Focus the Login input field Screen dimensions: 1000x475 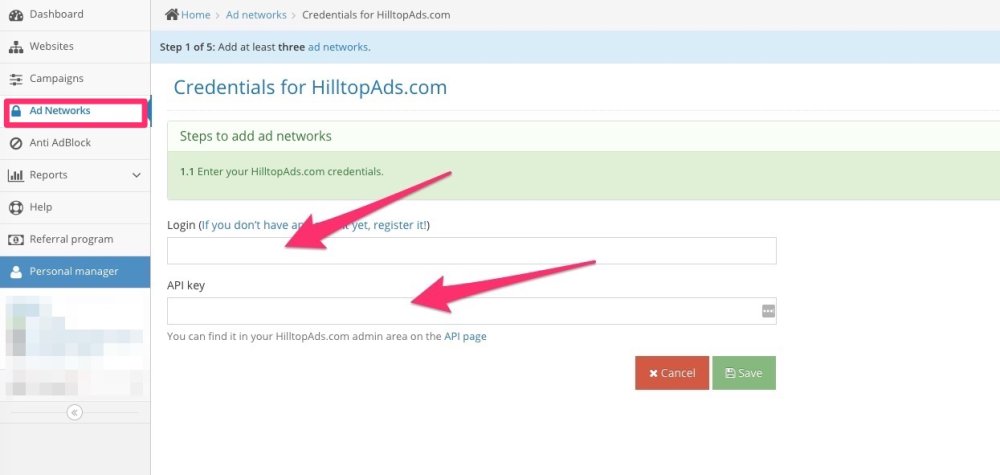(x=471, y=251)
